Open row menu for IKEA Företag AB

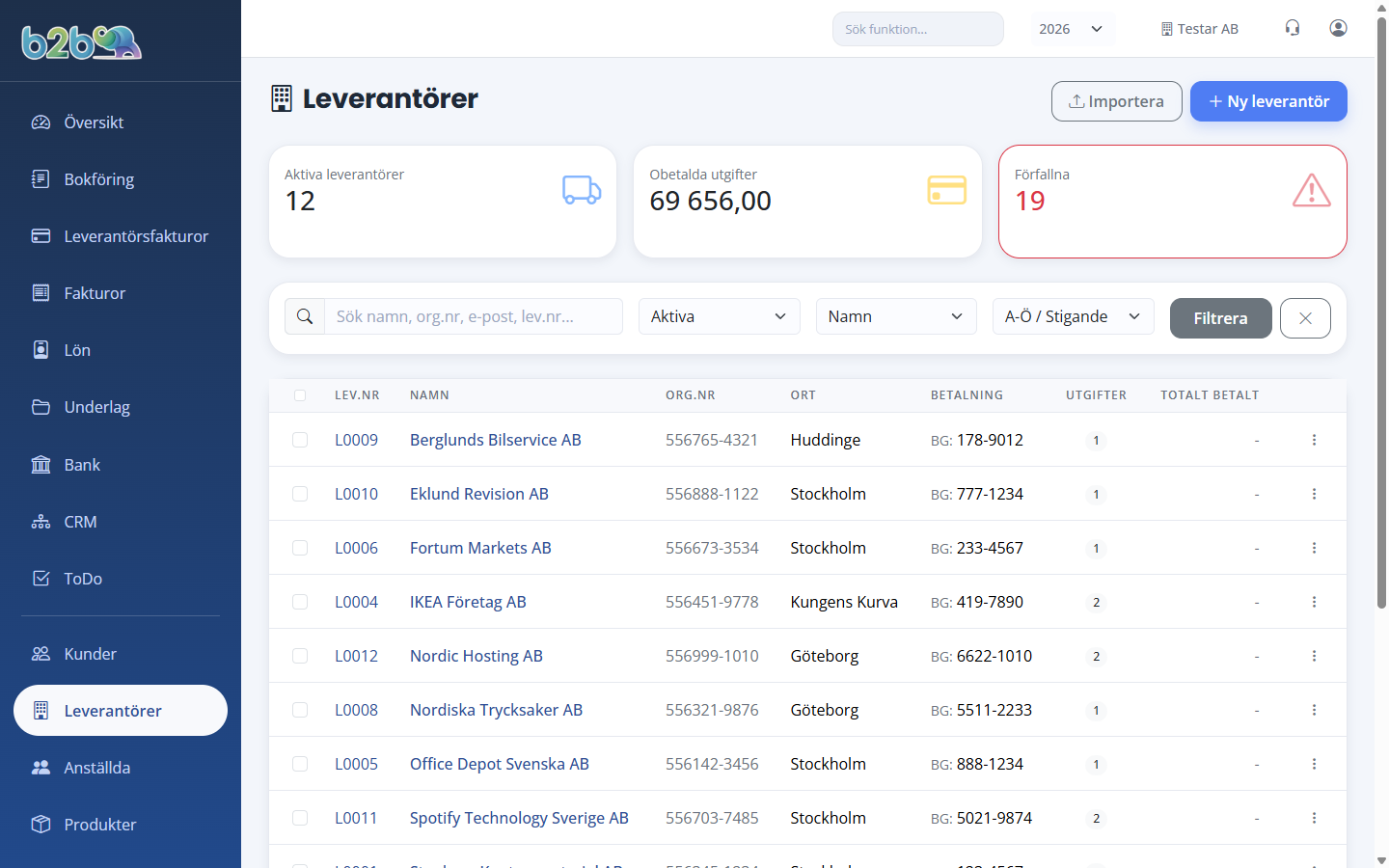tap(1314, 602)
